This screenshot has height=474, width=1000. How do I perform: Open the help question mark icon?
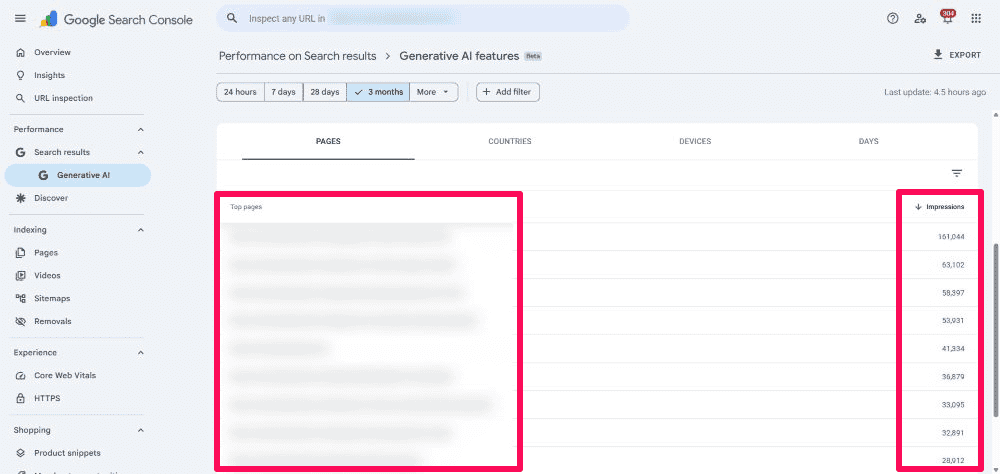pyautogui.click(x=893, y=19)
